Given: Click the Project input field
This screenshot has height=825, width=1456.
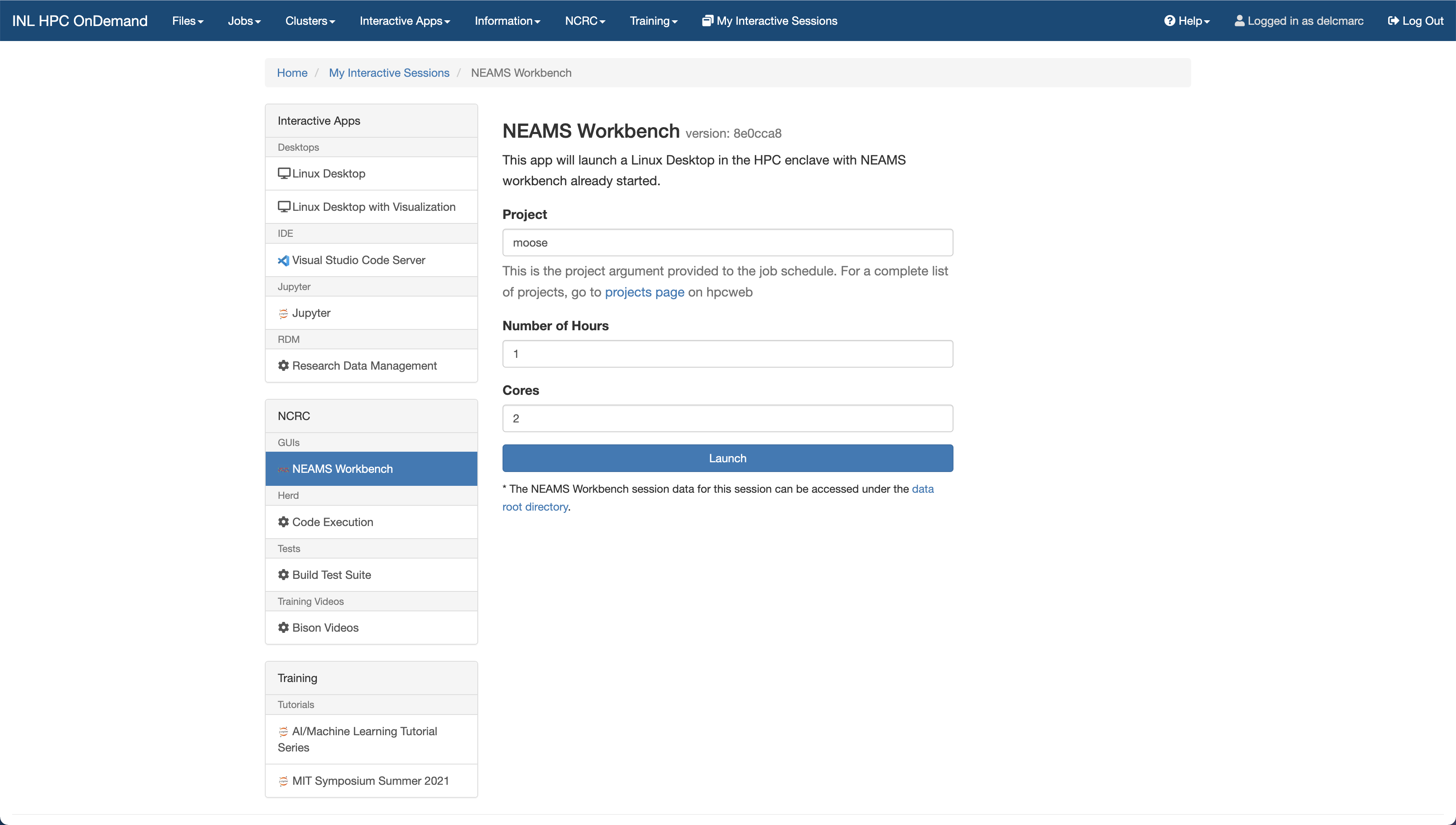Looking at the screenshot, I should [728, 243].
